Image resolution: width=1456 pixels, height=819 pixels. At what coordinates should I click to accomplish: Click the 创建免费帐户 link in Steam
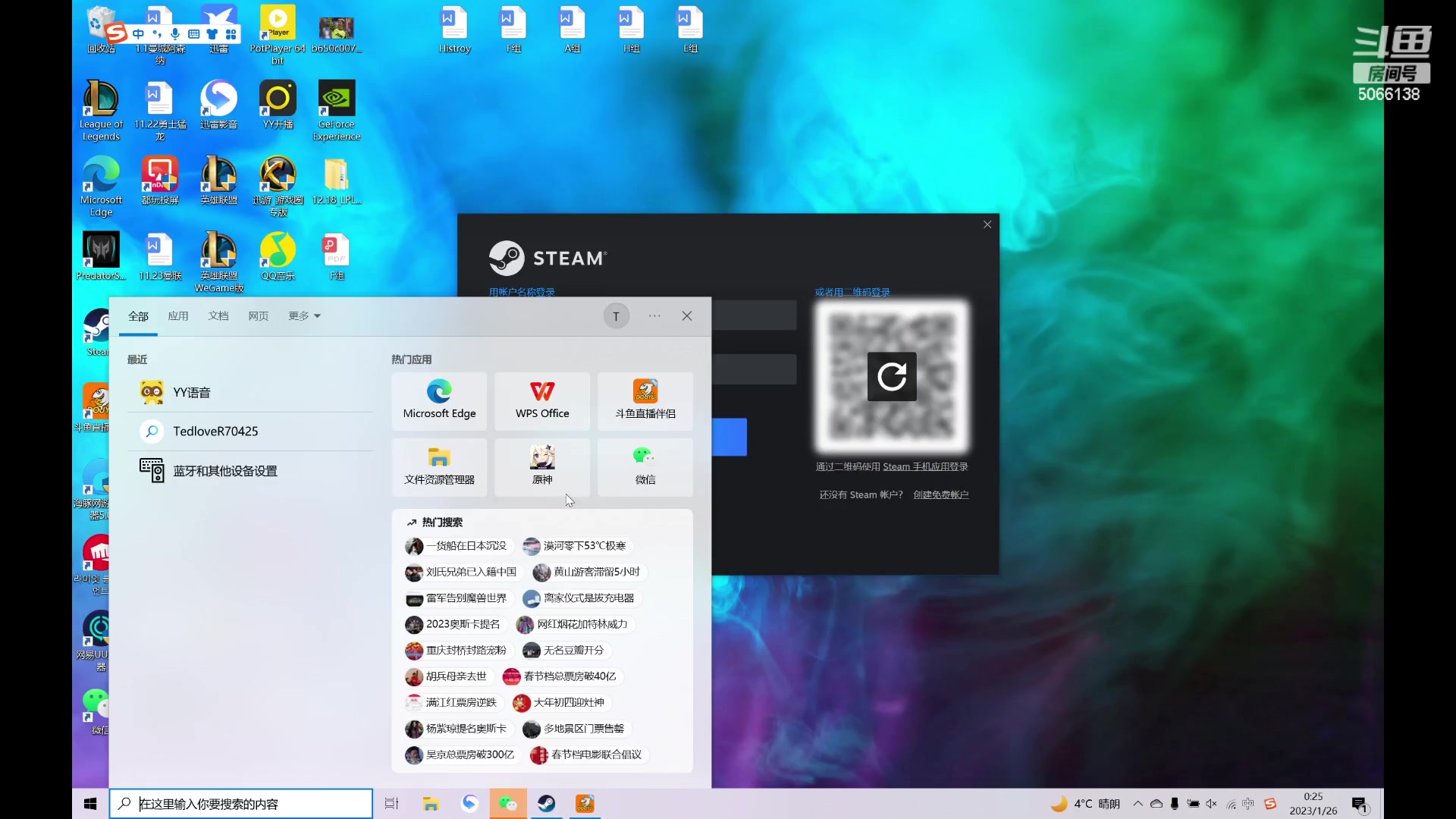(x=940, y=494)
